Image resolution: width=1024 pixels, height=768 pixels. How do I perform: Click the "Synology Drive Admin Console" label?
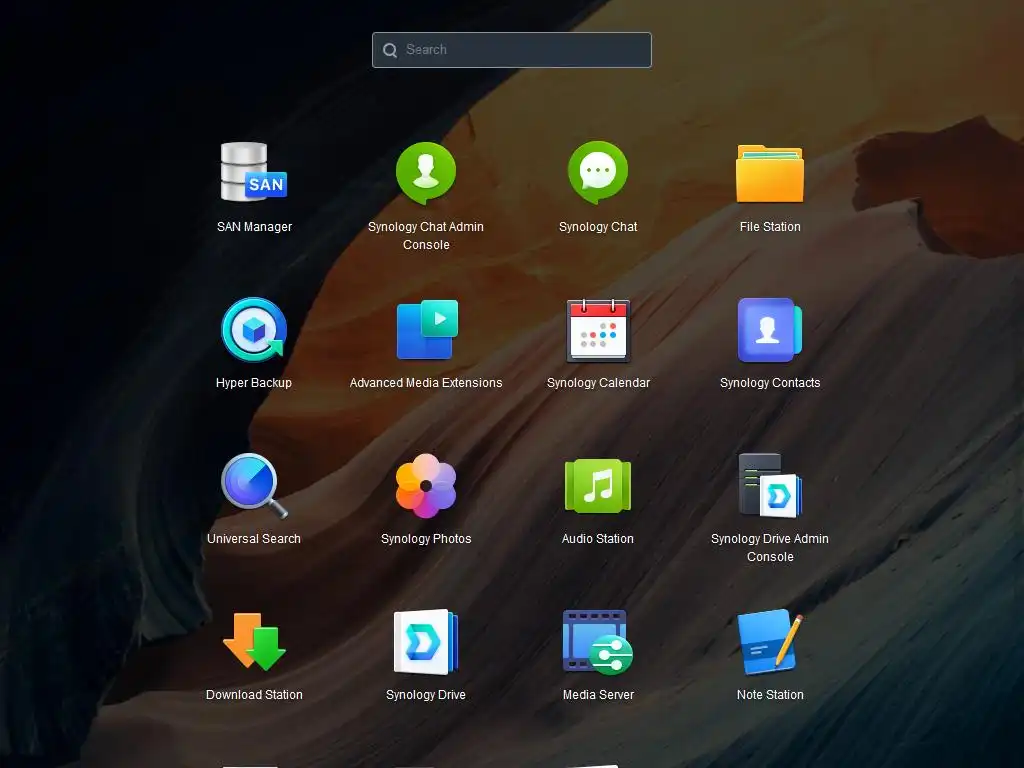pyautogui.click(x=770, y=548)
